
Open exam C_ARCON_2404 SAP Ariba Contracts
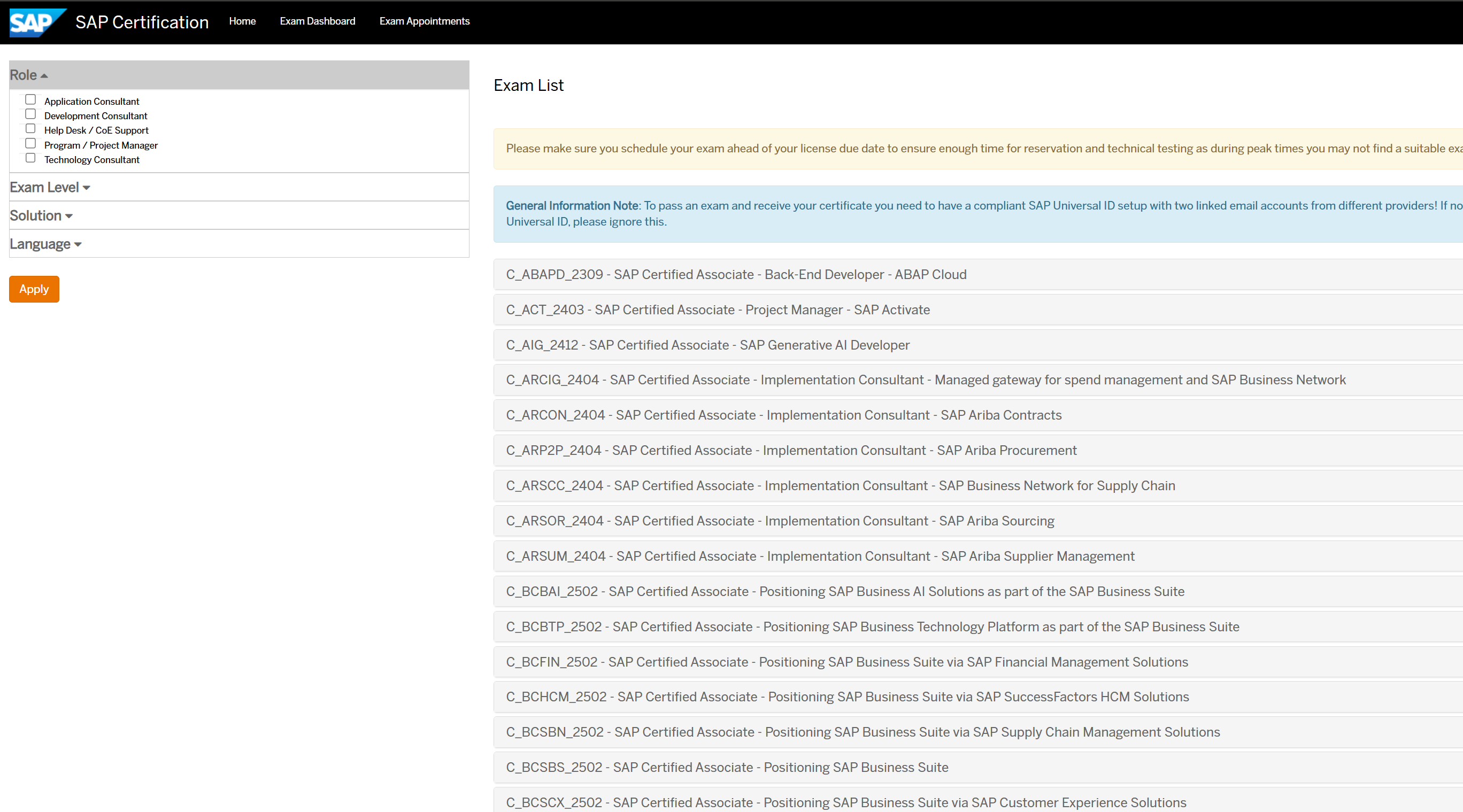click(x=978, y=415)
